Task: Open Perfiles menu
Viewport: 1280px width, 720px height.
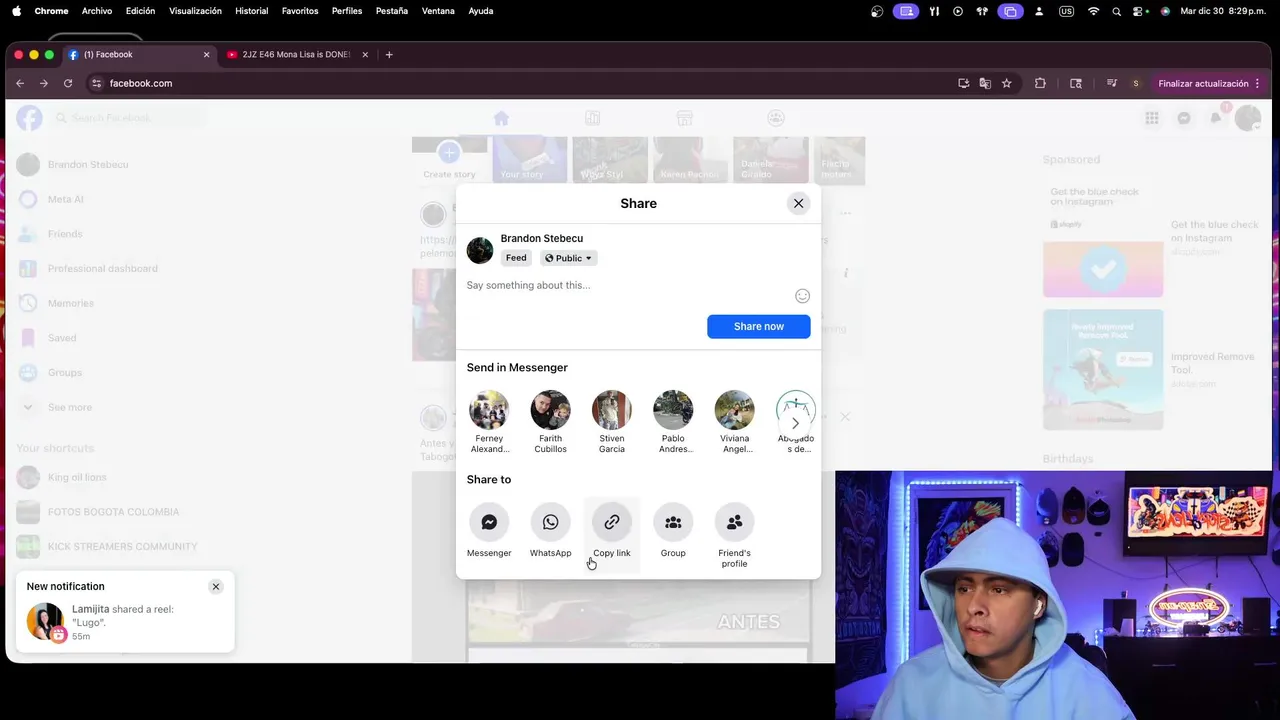Action: [347, 11]
